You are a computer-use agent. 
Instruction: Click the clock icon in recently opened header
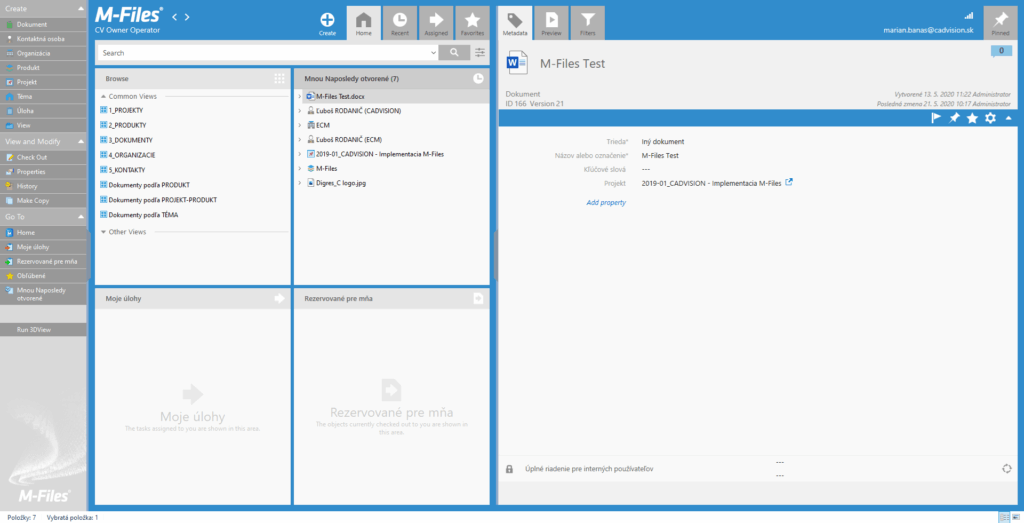(x=479, y=78)
